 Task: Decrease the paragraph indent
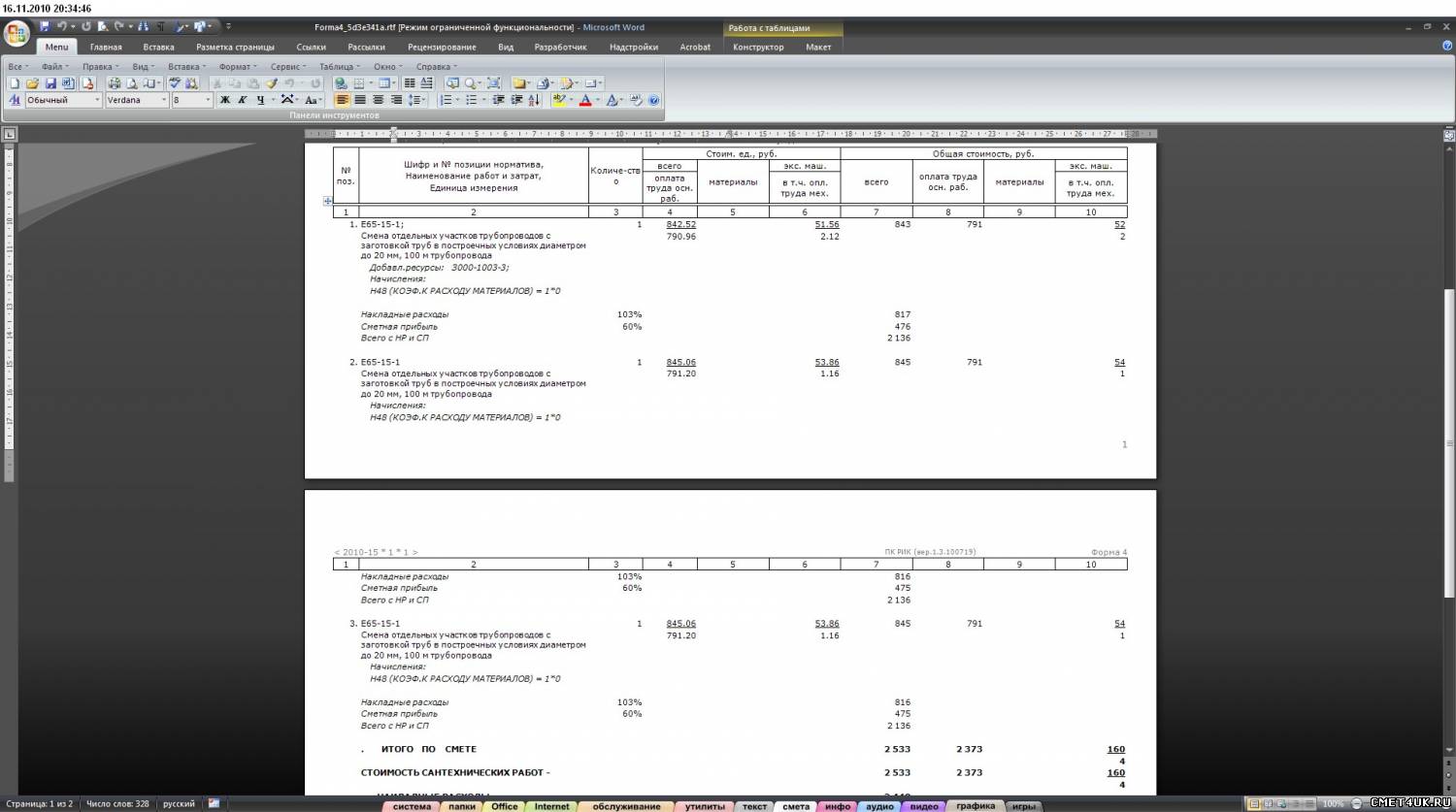coord(499,100)
